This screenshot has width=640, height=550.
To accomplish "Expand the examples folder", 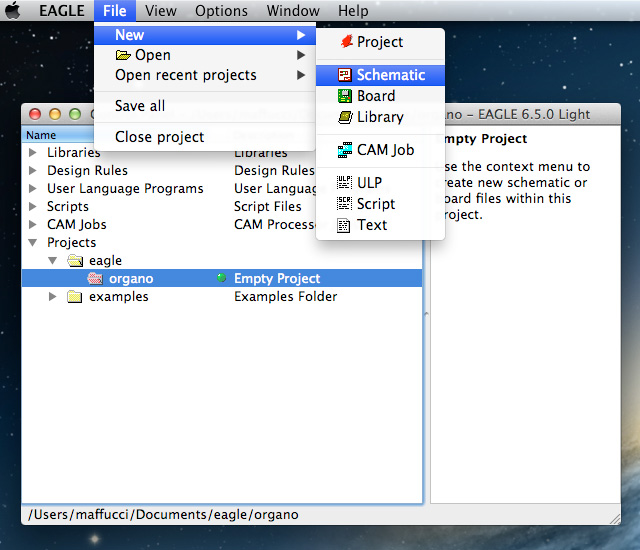I will coord(54,297).
